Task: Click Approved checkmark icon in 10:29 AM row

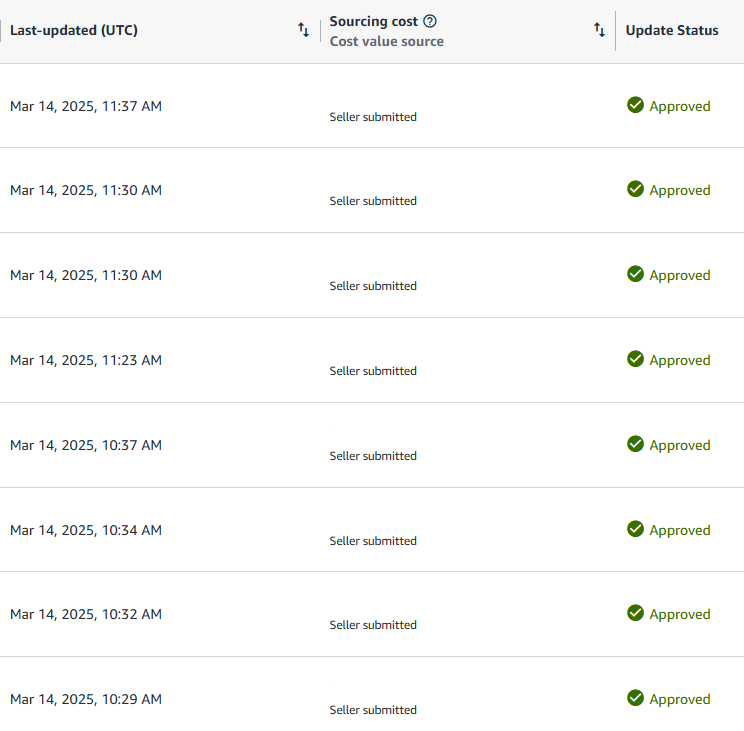Action: coord(635,698)
